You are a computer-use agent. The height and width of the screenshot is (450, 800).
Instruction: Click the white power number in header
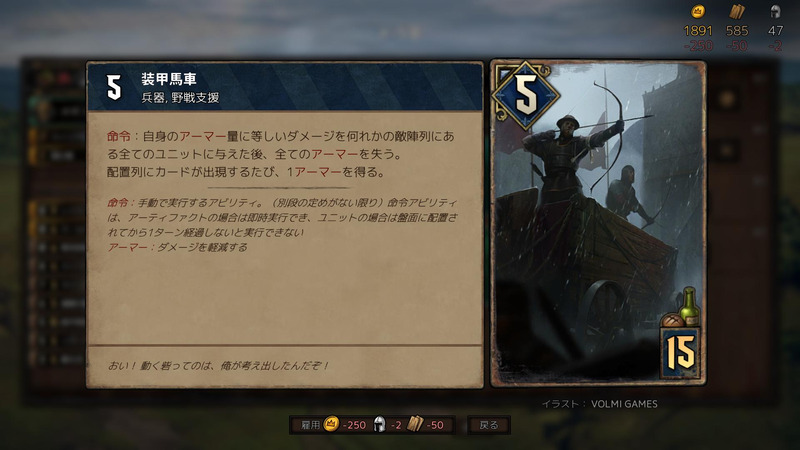click(x=114, y=87)
